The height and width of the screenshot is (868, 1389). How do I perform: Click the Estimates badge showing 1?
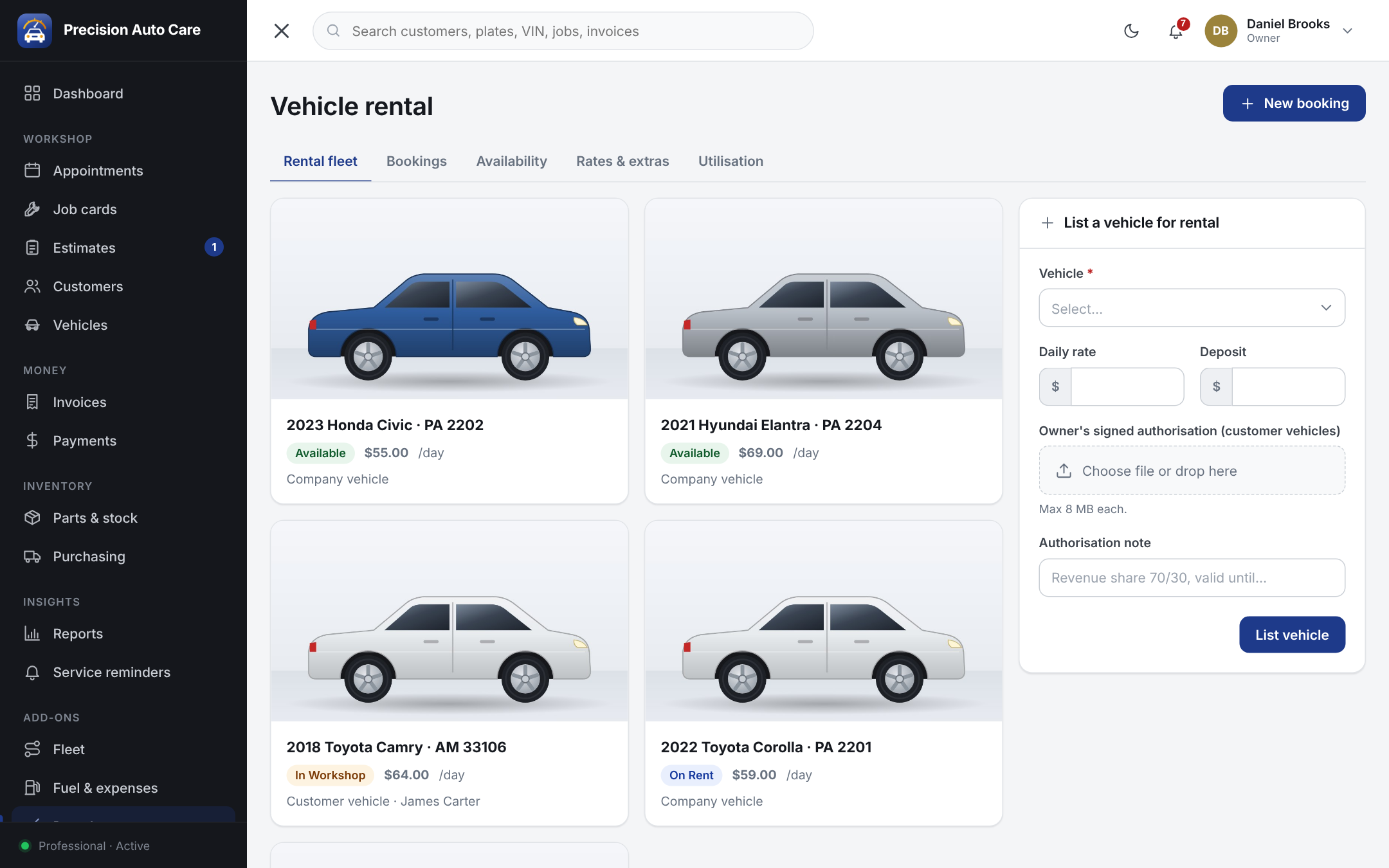tap(214, 248)
